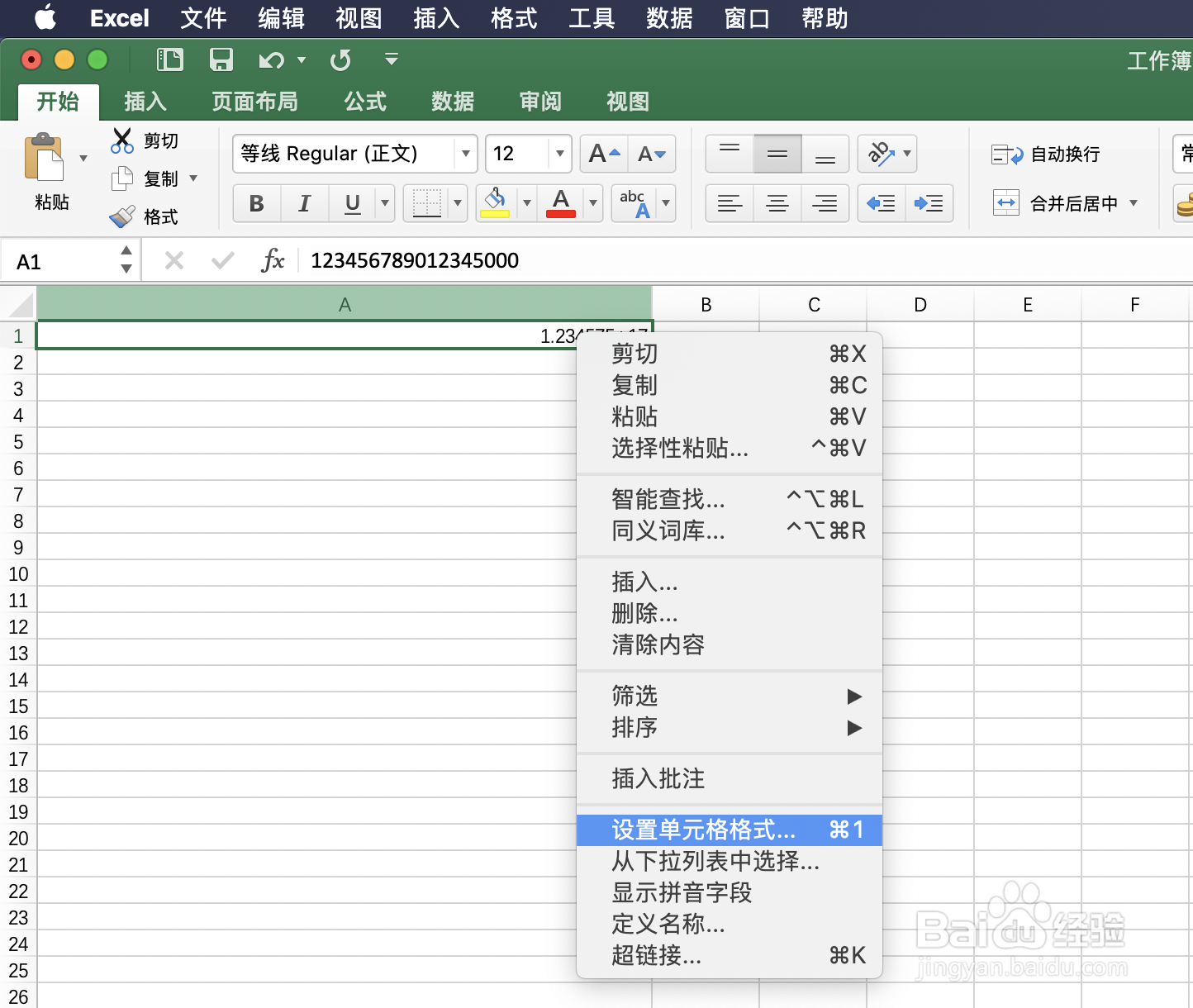Image resolution: width=1193 pixels, height=1008 pixels.
Task: Choose 选择性粘贴 in context menu
Action: pos(730,448)
